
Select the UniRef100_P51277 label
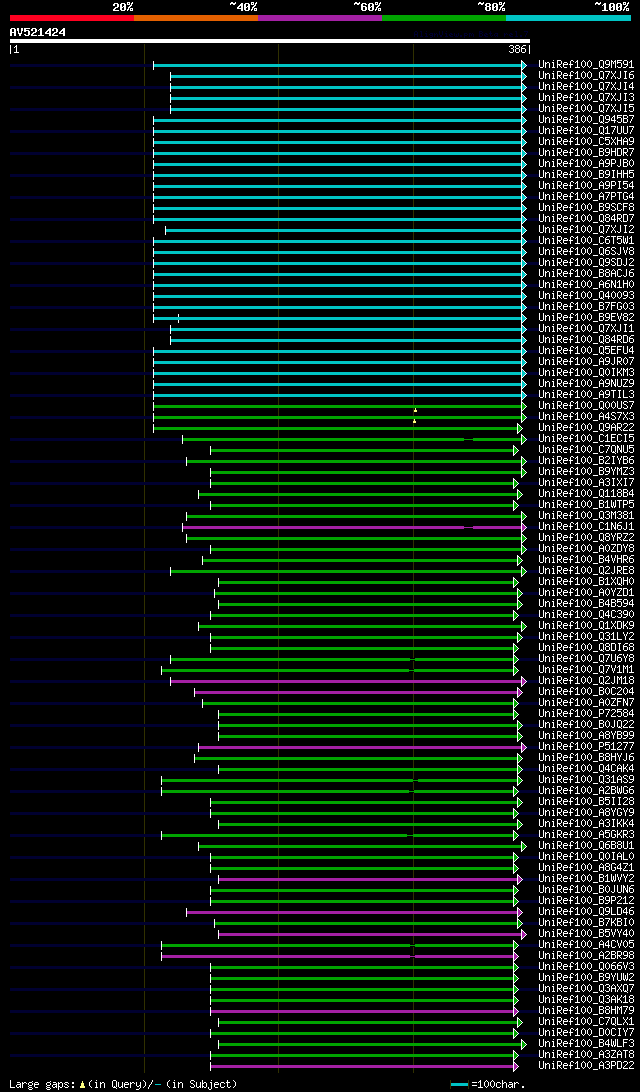point(586,747)
